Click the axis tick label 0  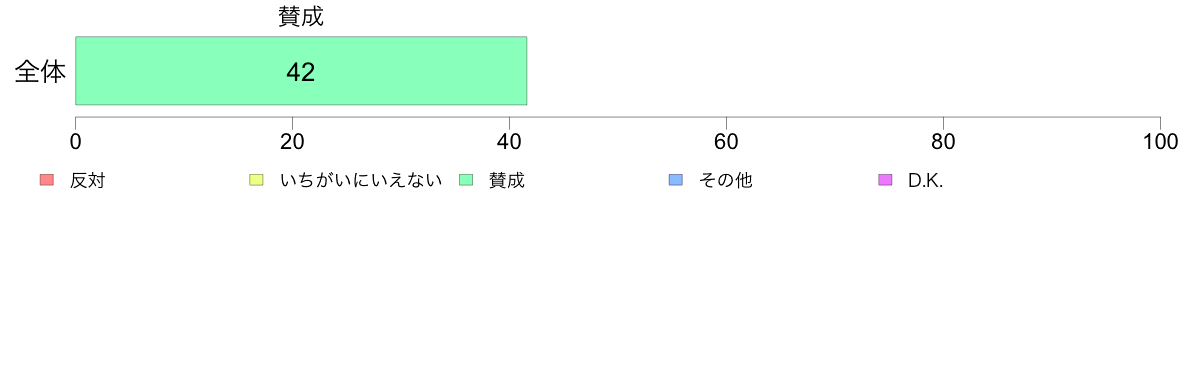click(76, 142)
